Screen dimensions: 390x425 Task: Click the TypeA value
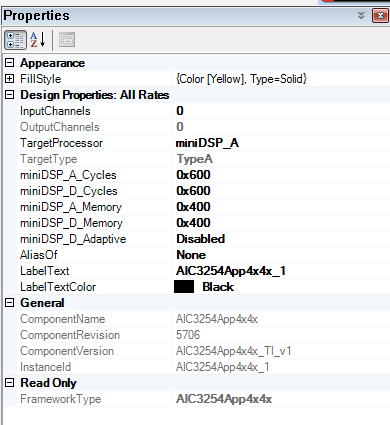click(x=194, y=159)
